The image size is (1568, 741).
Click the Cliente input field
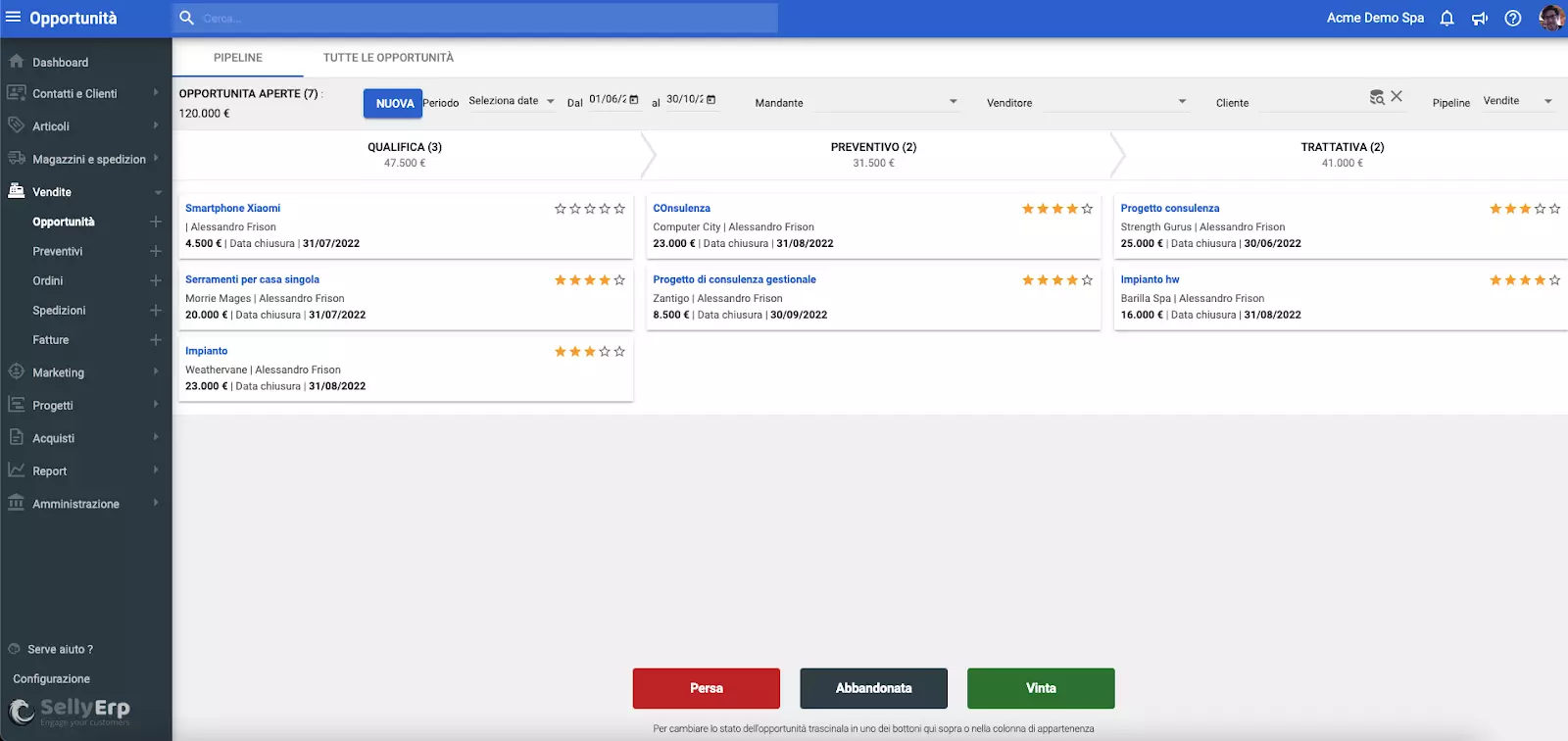point(1311,102)
